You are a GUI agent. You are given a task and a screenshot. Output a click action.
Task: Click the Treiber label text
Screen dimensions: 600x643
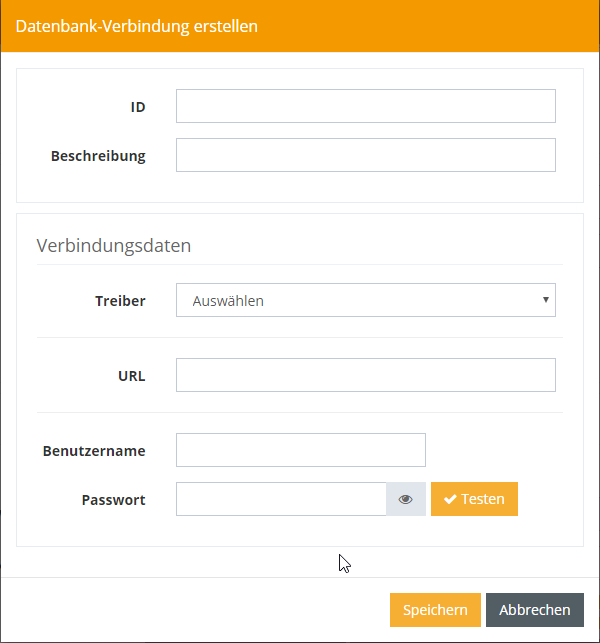pos(120,300)
